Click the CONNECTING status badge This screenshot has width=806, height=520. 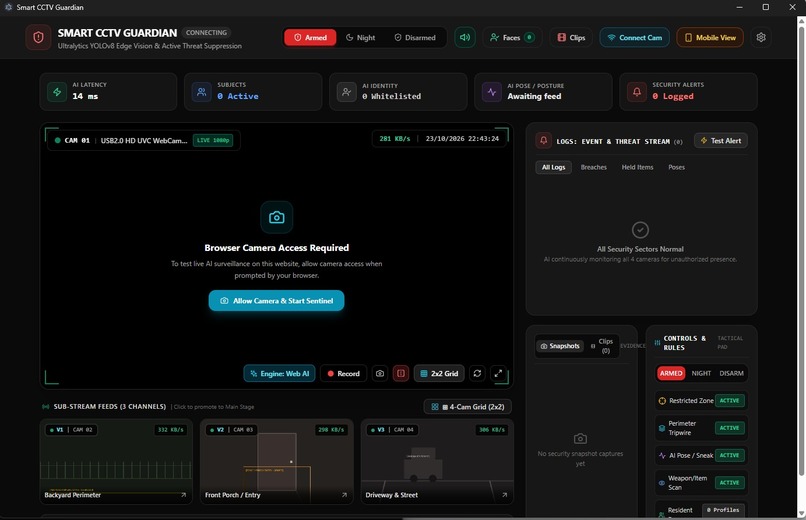(206, 32)
